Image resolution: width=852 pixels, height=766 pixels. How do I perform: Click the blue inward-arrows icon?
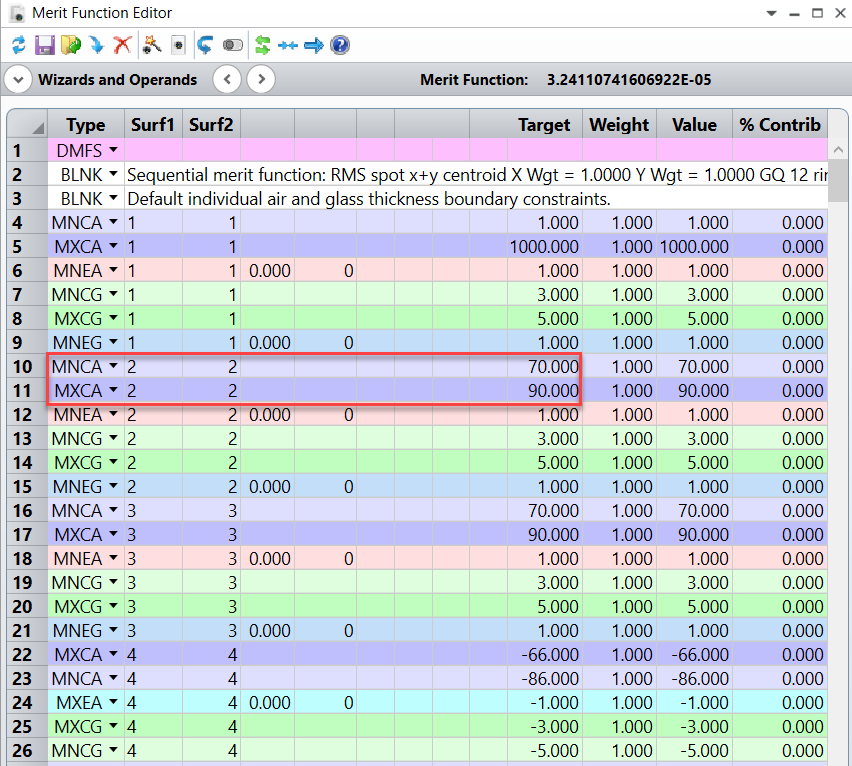(288, 46)
